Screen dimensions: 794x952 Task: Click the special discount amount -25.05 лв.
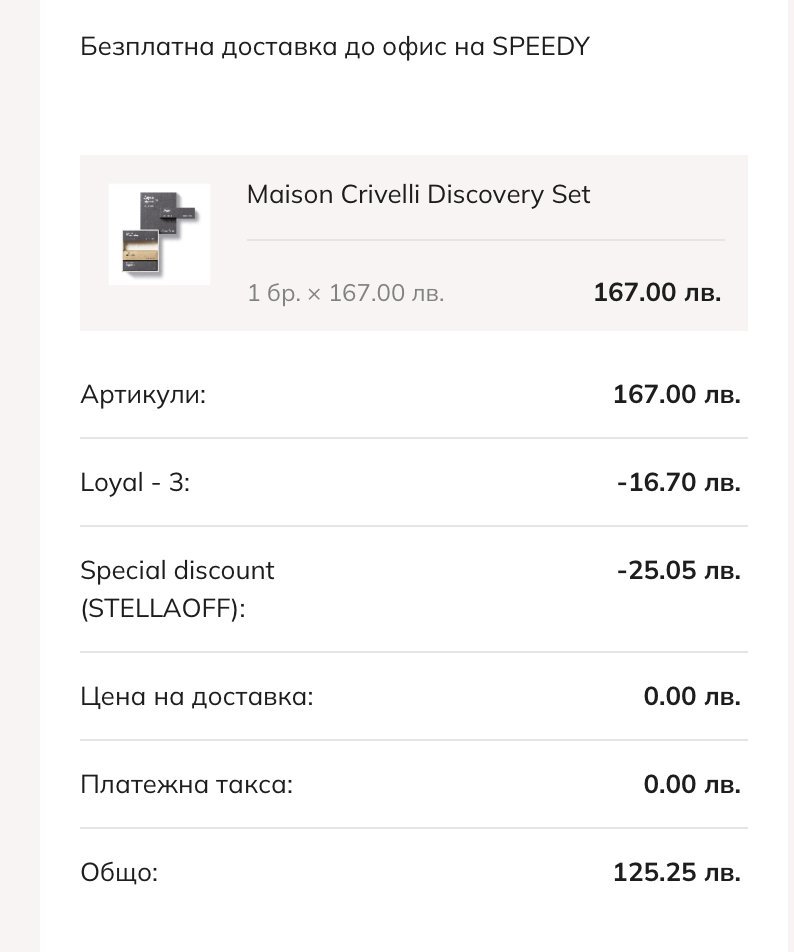[678, 571]
